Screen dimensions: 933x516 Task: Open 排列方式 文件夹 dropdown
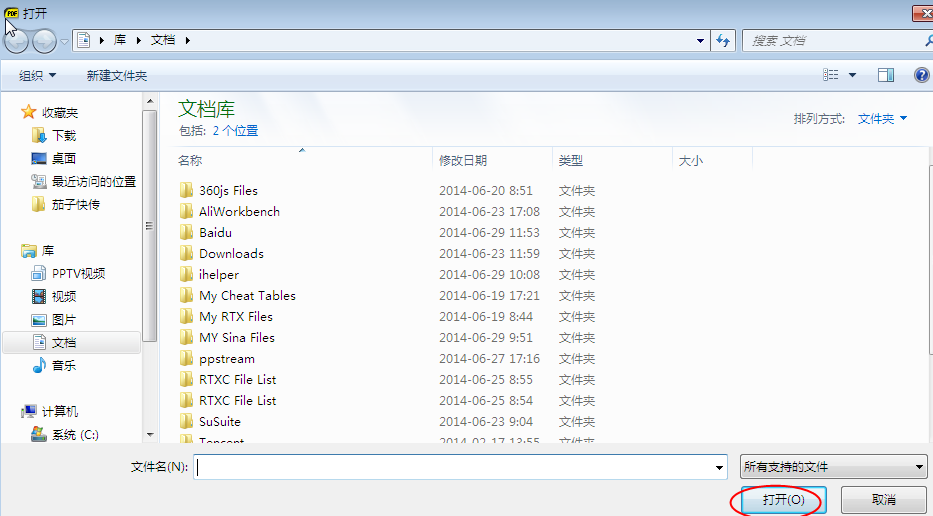click(x=882, y=118)
